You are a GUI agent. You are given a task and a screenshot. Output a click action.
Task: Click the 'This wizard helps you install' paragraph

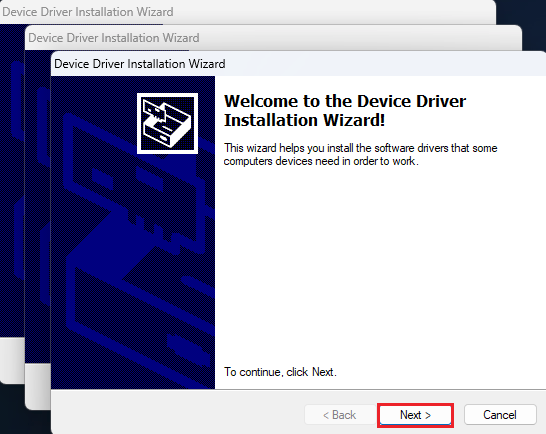(x=360, y=155)
